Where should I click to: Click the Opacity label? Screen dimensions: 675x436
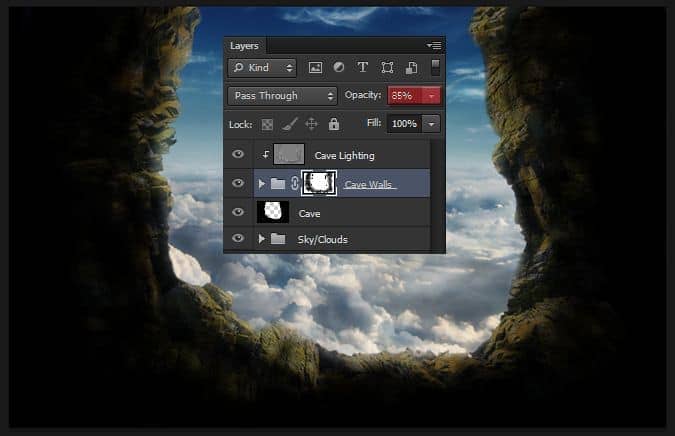[362, 95]
